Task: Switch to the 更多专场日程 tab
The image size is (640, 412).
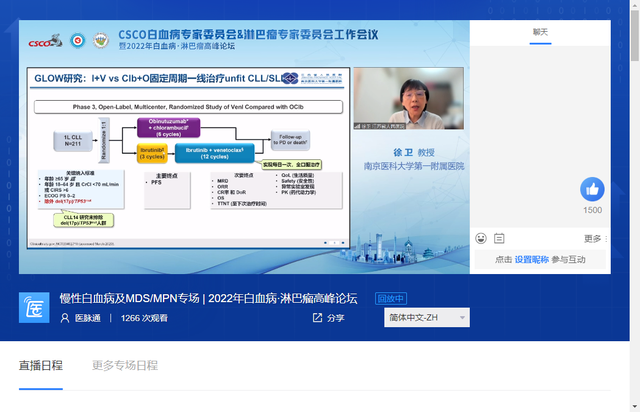Action: [125, 366]
